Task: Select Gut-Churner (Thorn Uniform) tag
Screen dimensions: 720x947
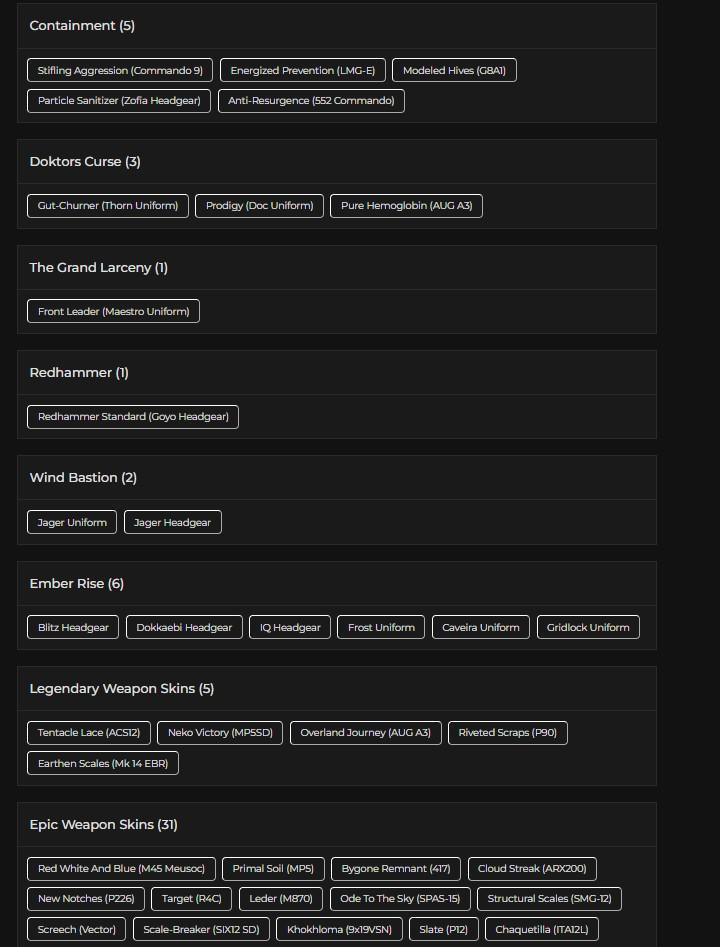Action: coord(108,206)
